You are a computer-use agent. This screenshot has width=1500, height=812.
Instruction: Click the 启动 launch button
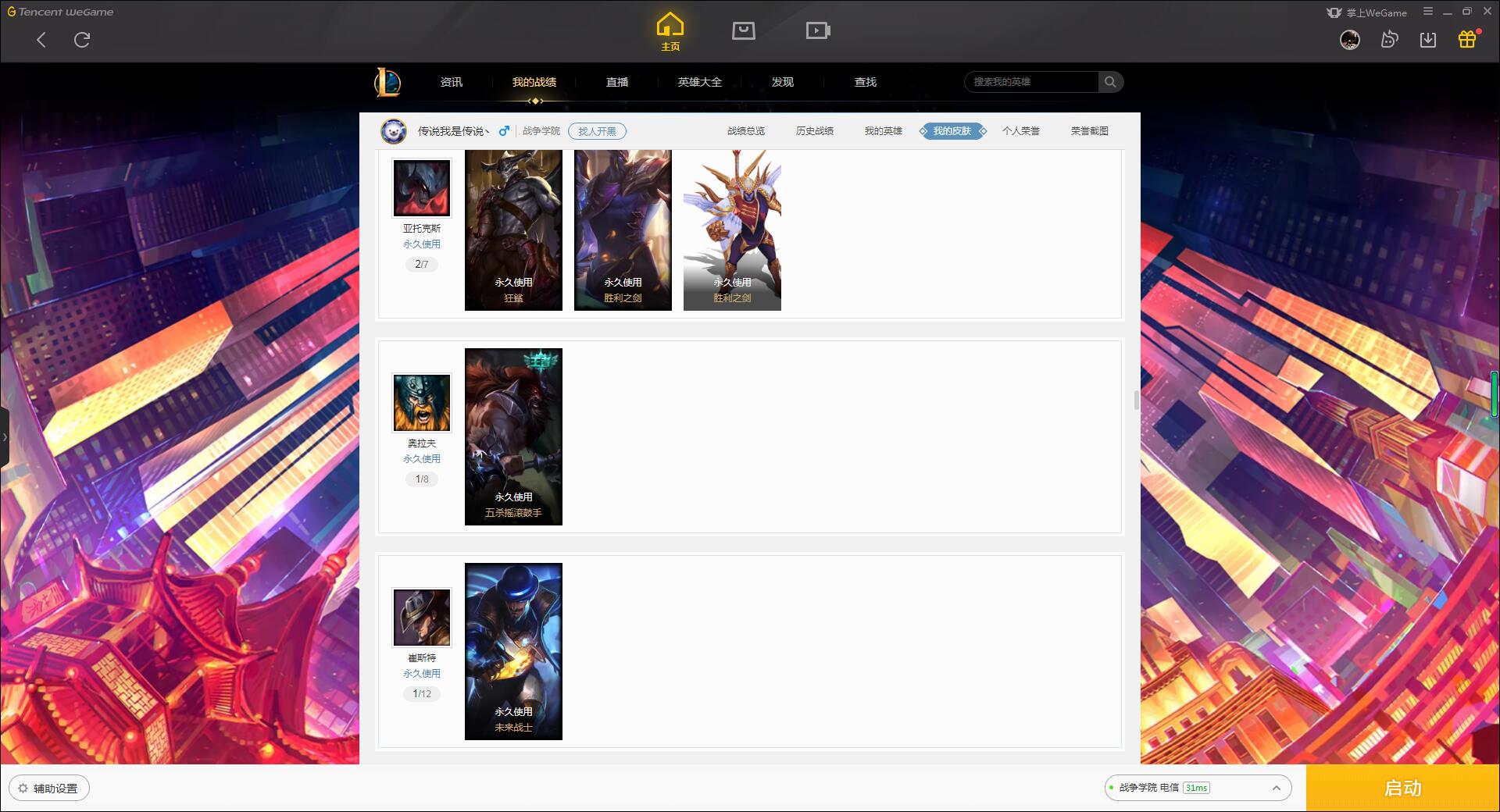click(x=1403, y=789)
